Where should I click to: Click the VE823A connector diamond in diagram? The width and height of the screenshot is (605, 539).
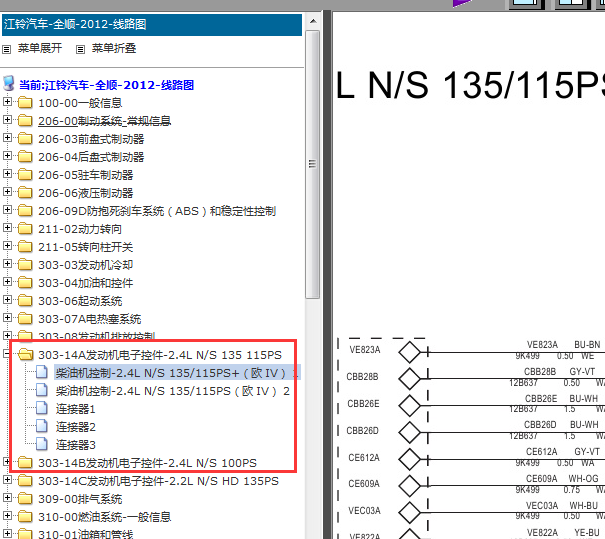[409, 352]
